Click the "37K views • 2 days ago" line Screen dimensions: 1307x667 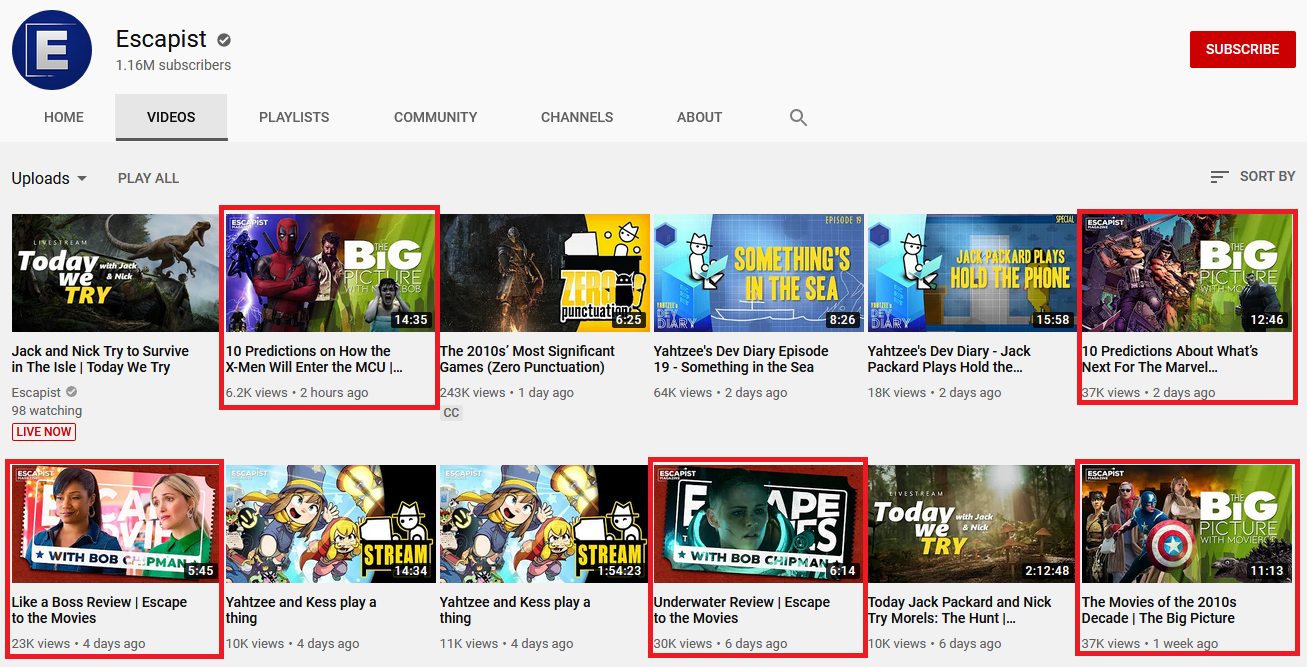1149,393
